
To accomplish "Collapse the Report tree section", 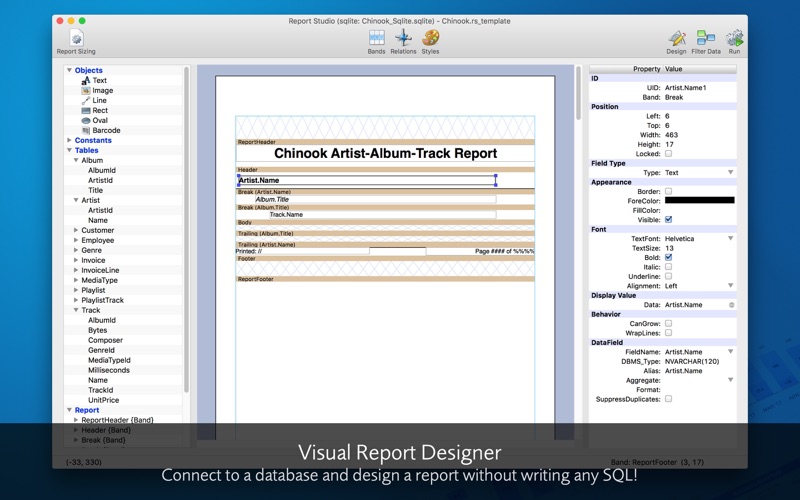I will point(69,410).
